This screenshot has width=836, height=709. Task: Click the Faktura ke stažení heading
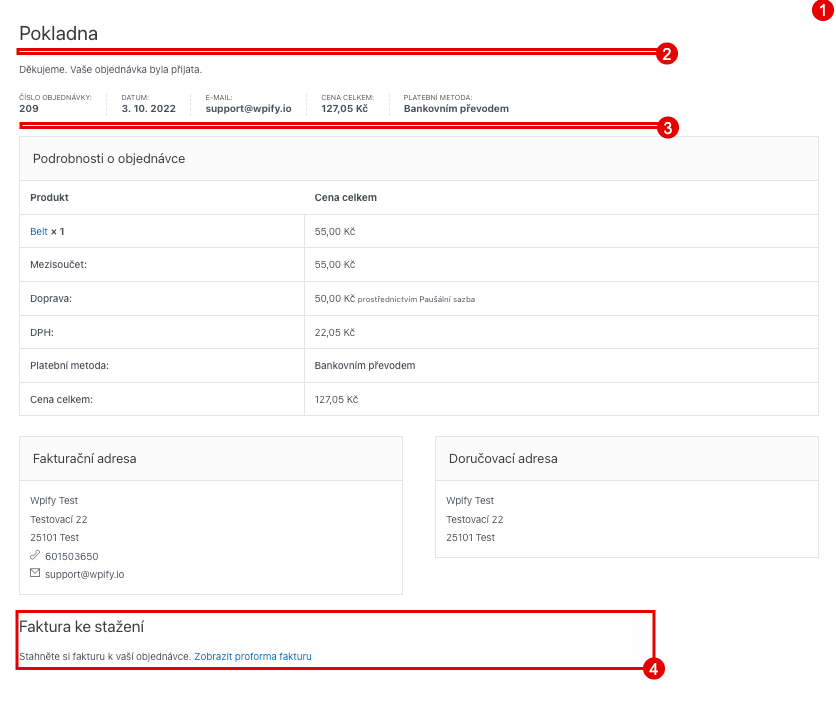click(82, 627)
